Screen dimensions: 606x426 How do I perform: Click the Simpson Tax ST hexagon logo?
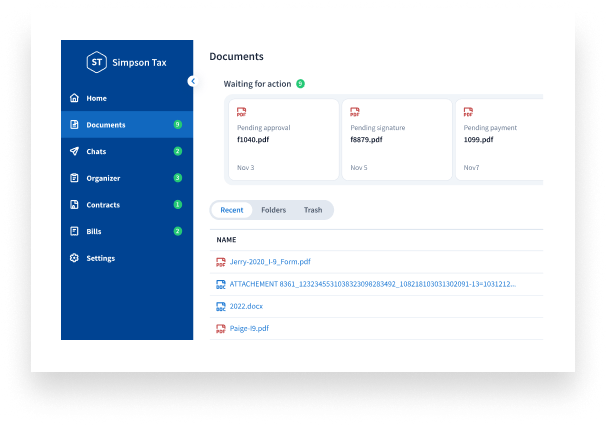97,62
